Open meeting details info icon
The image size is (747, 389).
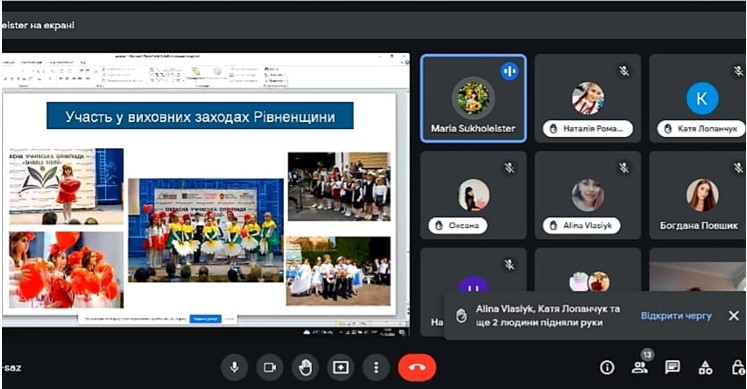(x=607, y=368)
